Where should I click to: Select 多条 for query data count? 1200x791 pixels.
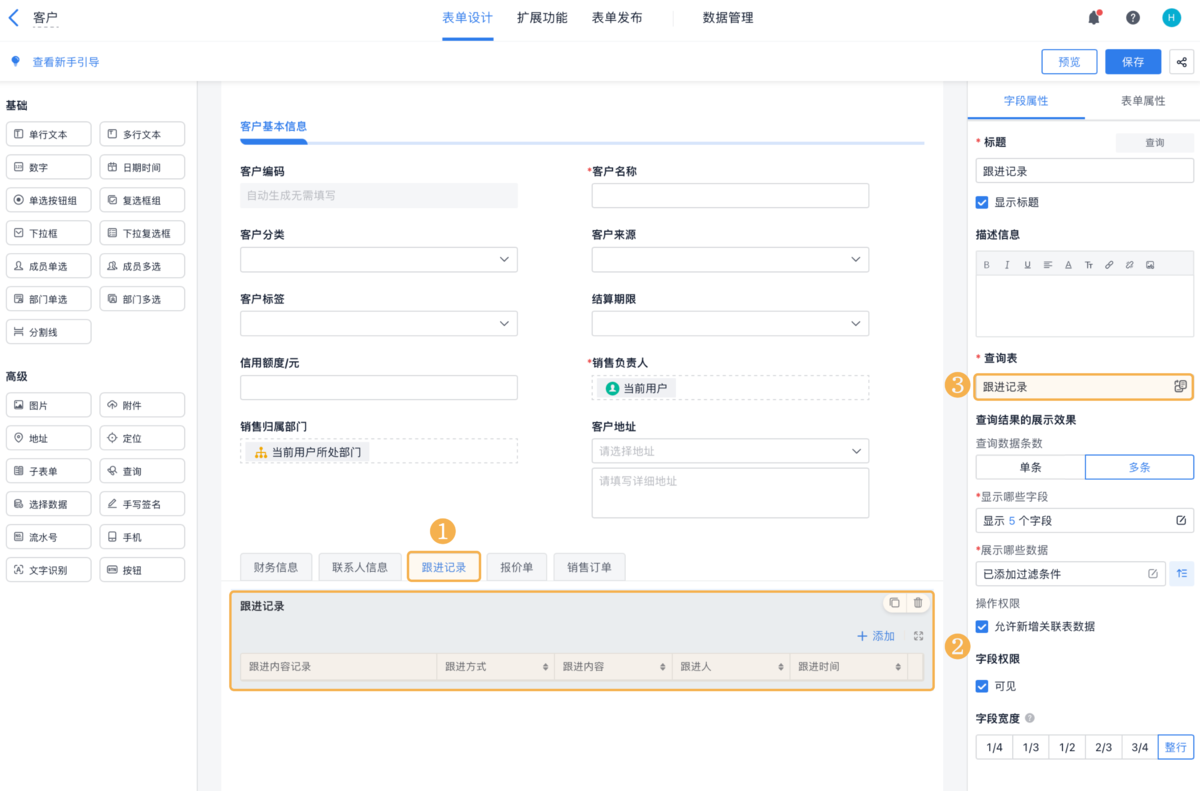point(1139,467)
